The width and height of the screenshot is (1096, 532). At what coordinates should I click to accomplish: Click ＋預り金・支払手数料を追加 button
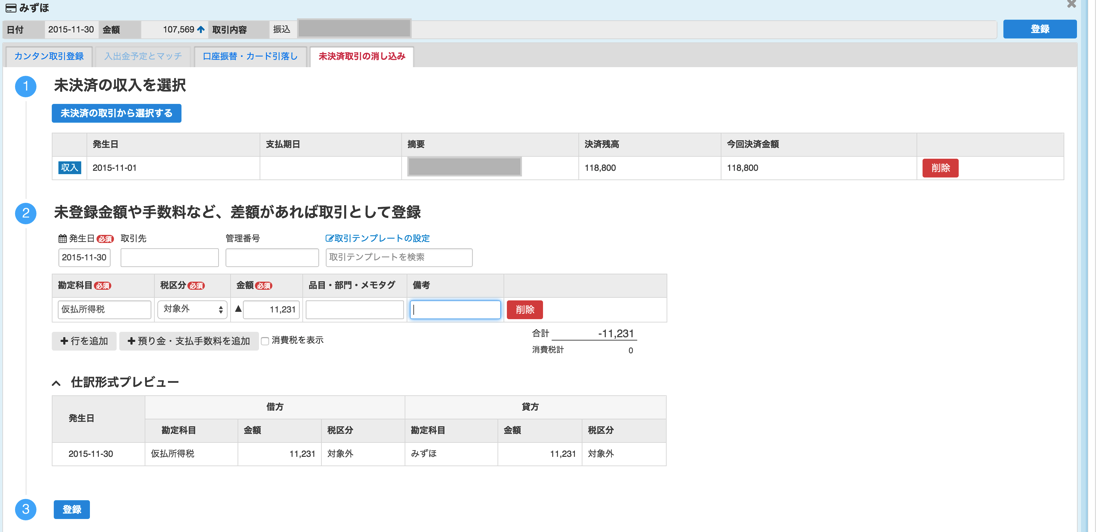pos(189,341)
